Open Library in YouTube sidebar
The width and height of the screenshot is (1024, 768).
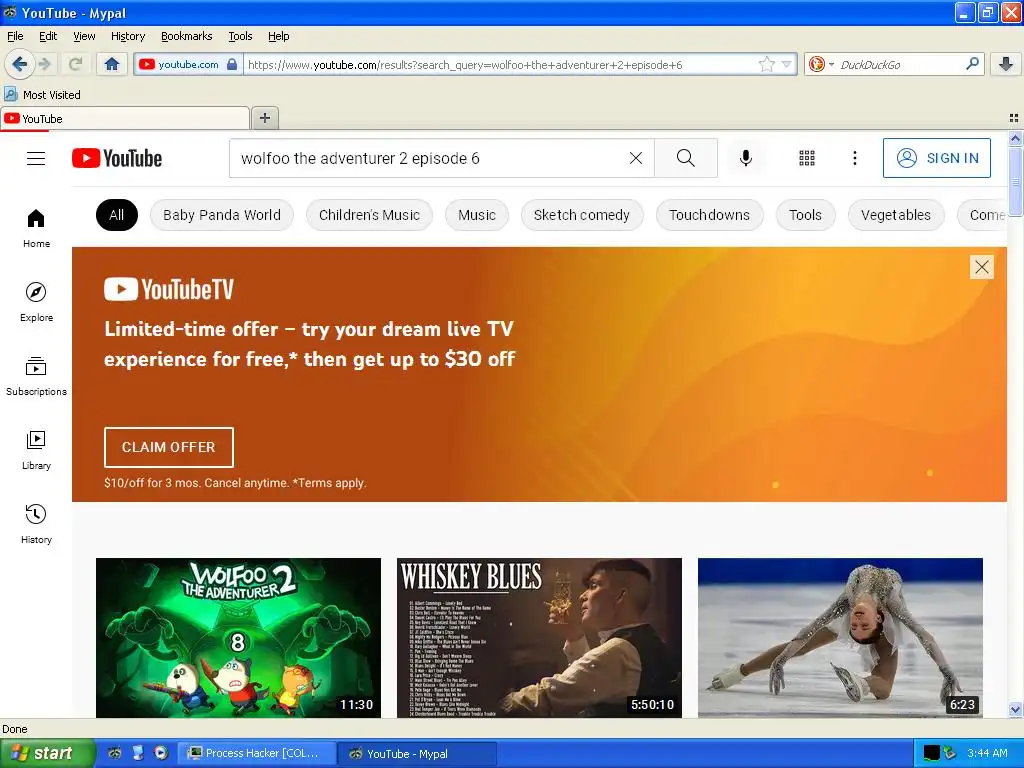(36, 450)
